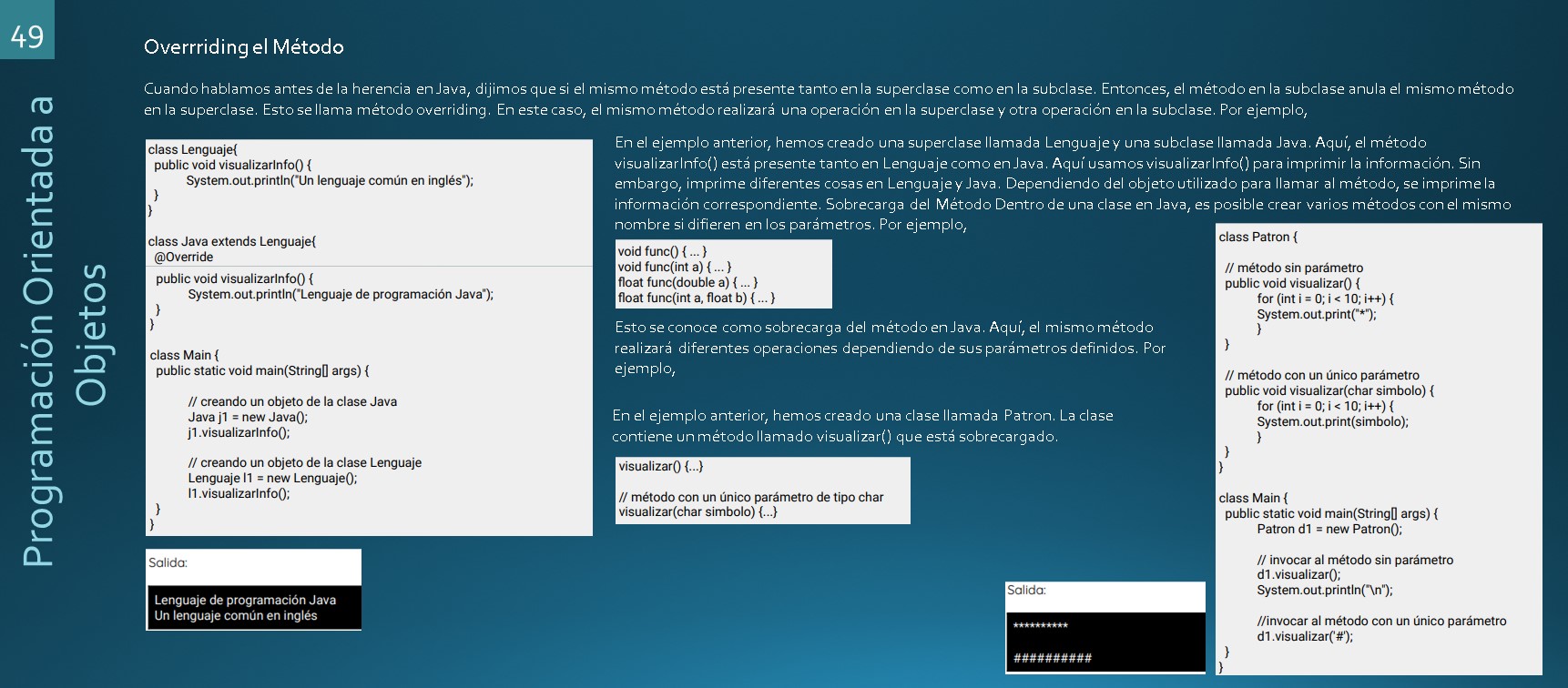The height and width of the screenshot is (688, 1568).
Task: Select the @Override annotation line
Action: click(183, 258)
